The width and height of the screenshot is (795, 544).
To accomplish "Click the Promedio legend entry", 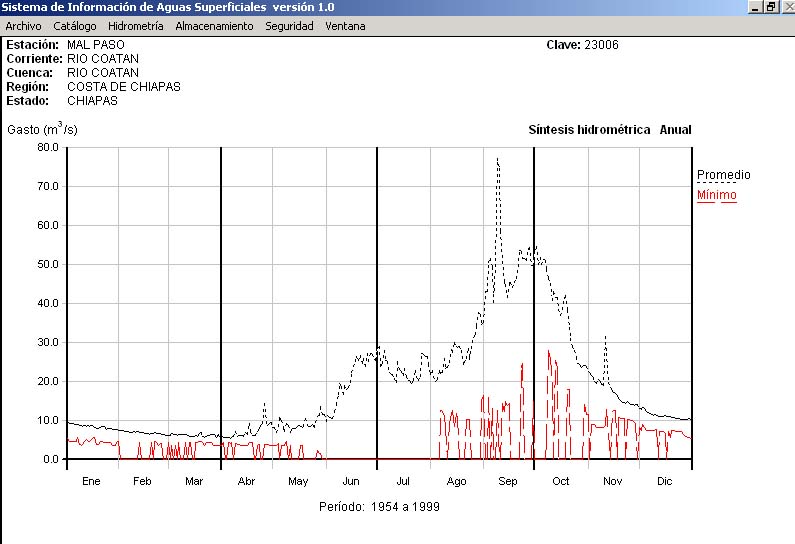I will tap(723, 175).
